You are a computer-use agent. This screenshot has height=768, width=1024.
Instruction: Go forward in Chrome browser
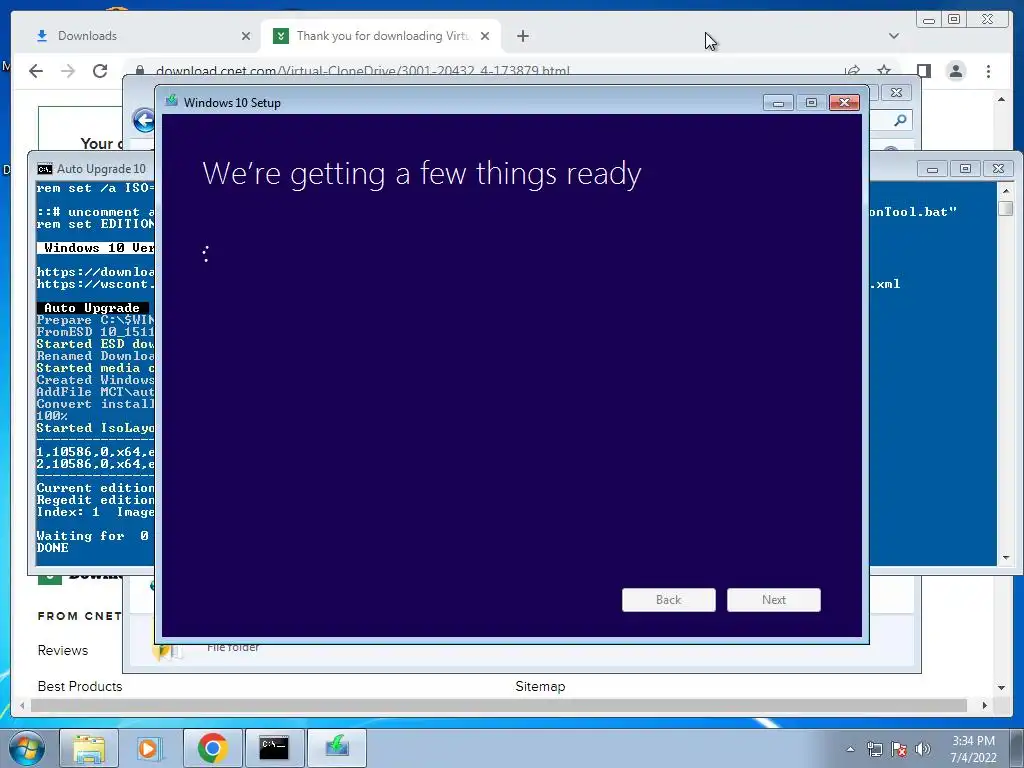point(68,71)
